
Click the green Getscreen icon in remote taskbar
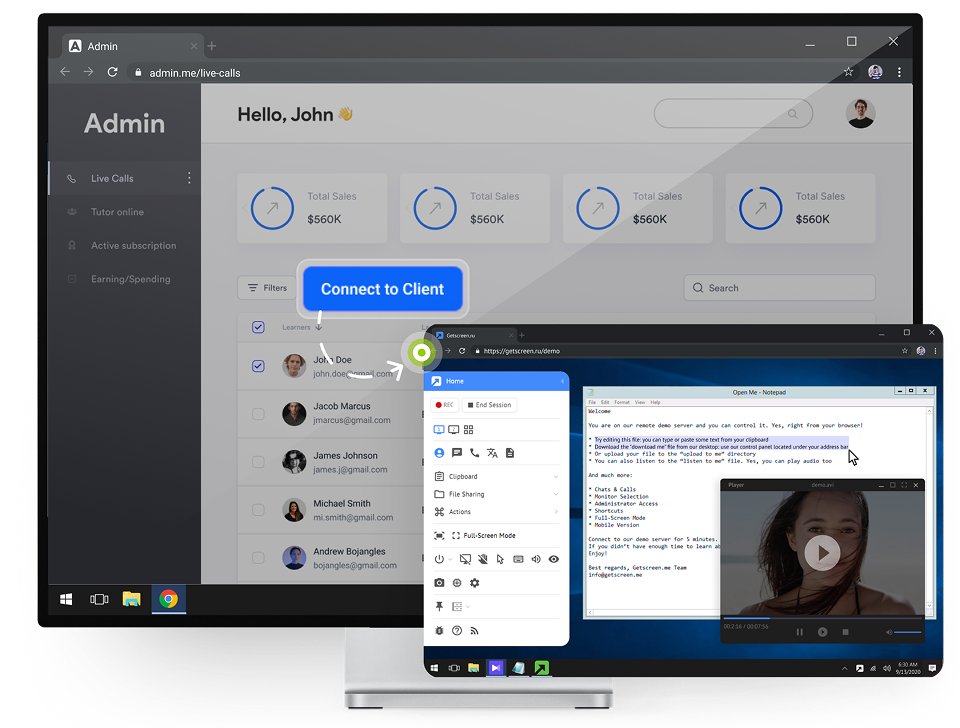point(542,667)
